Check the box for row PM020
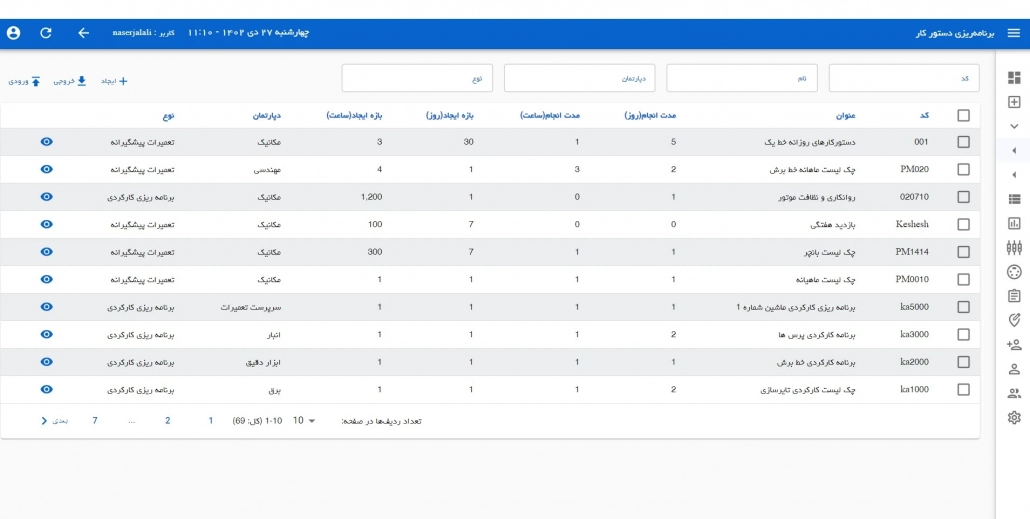This screenshot has width=1030, height=519. pyautogui.click(x=963, y=170)
